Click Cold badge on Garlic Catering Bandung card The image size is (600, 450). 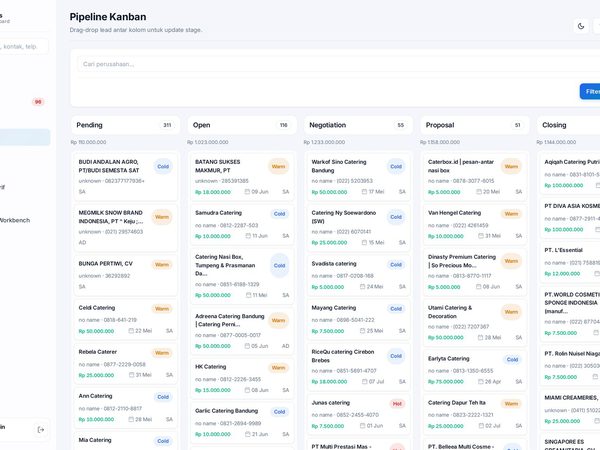(279, 412)
